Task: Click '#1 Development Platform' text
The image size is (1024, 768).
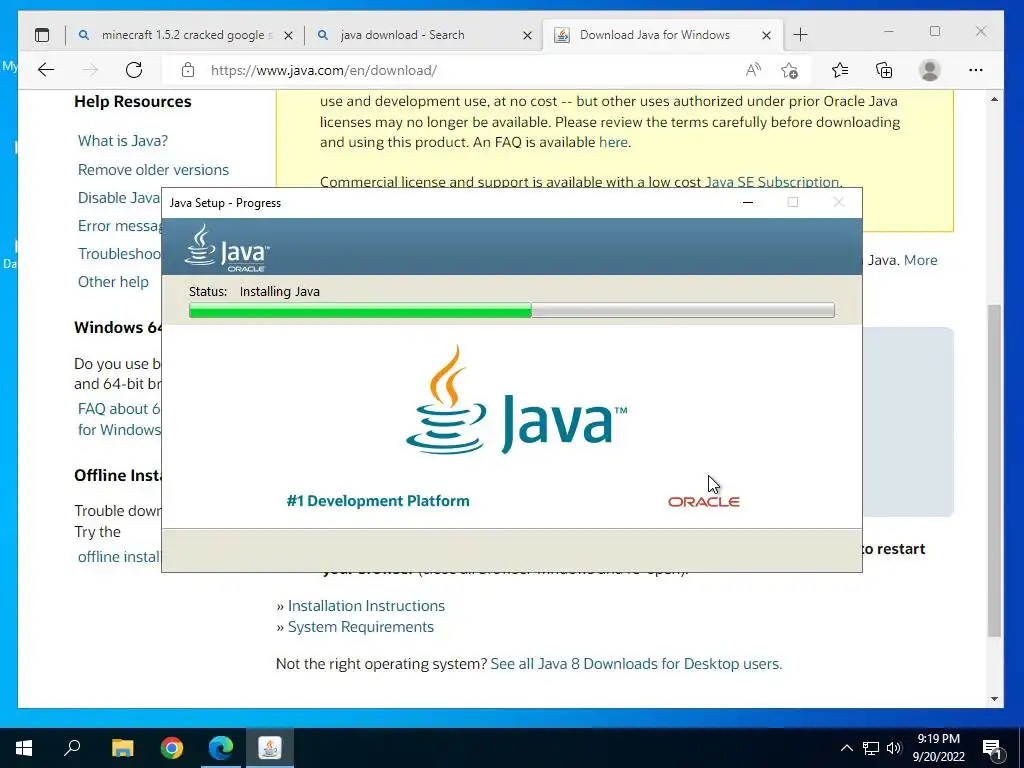Action: 378,501
